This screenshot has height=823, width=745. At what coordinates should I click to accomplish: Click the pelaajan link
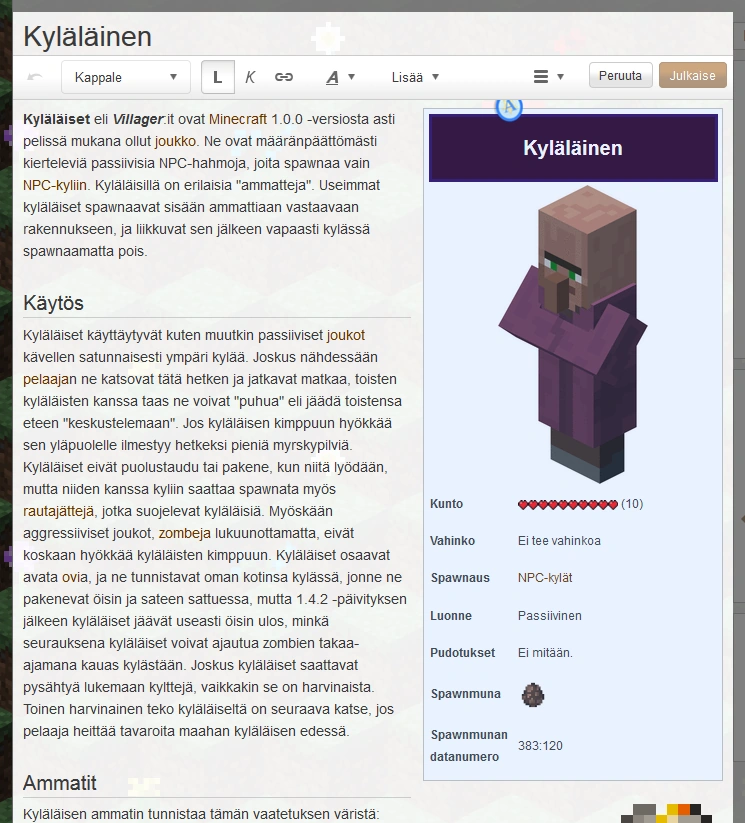50,379
